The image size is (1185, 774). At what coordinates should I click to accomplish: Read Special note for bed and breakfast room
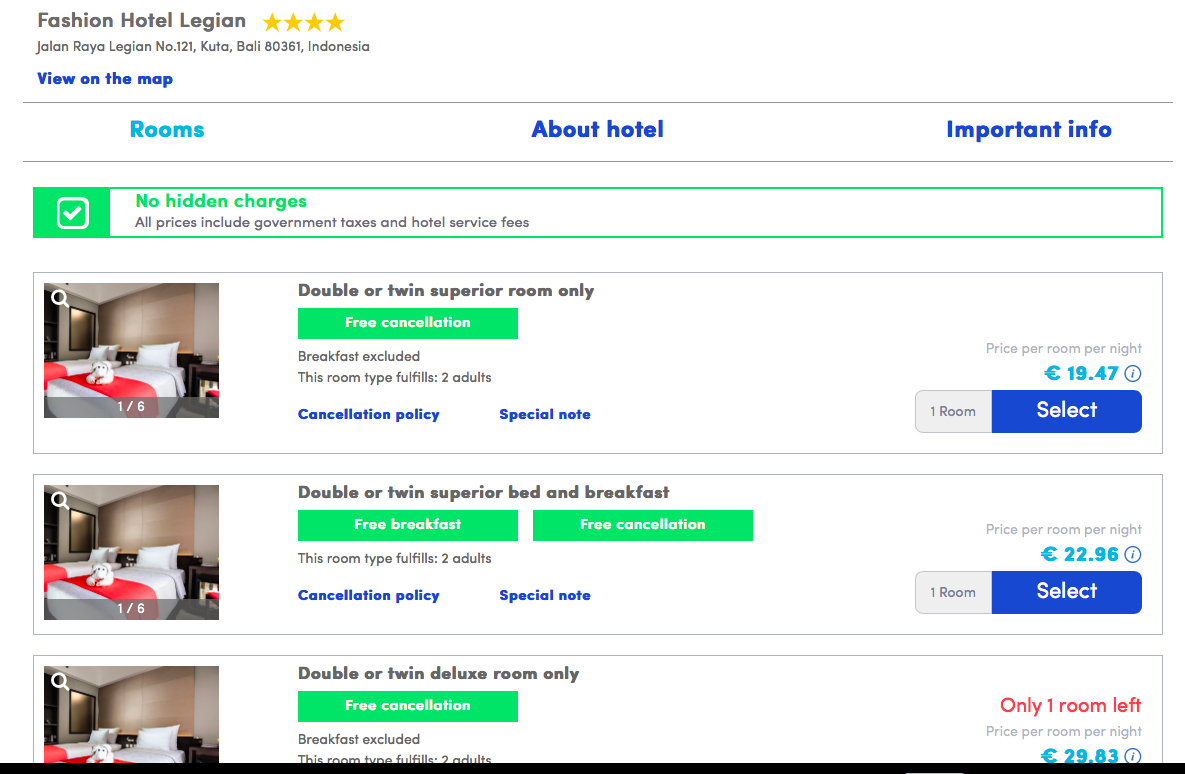click(544, 596)
